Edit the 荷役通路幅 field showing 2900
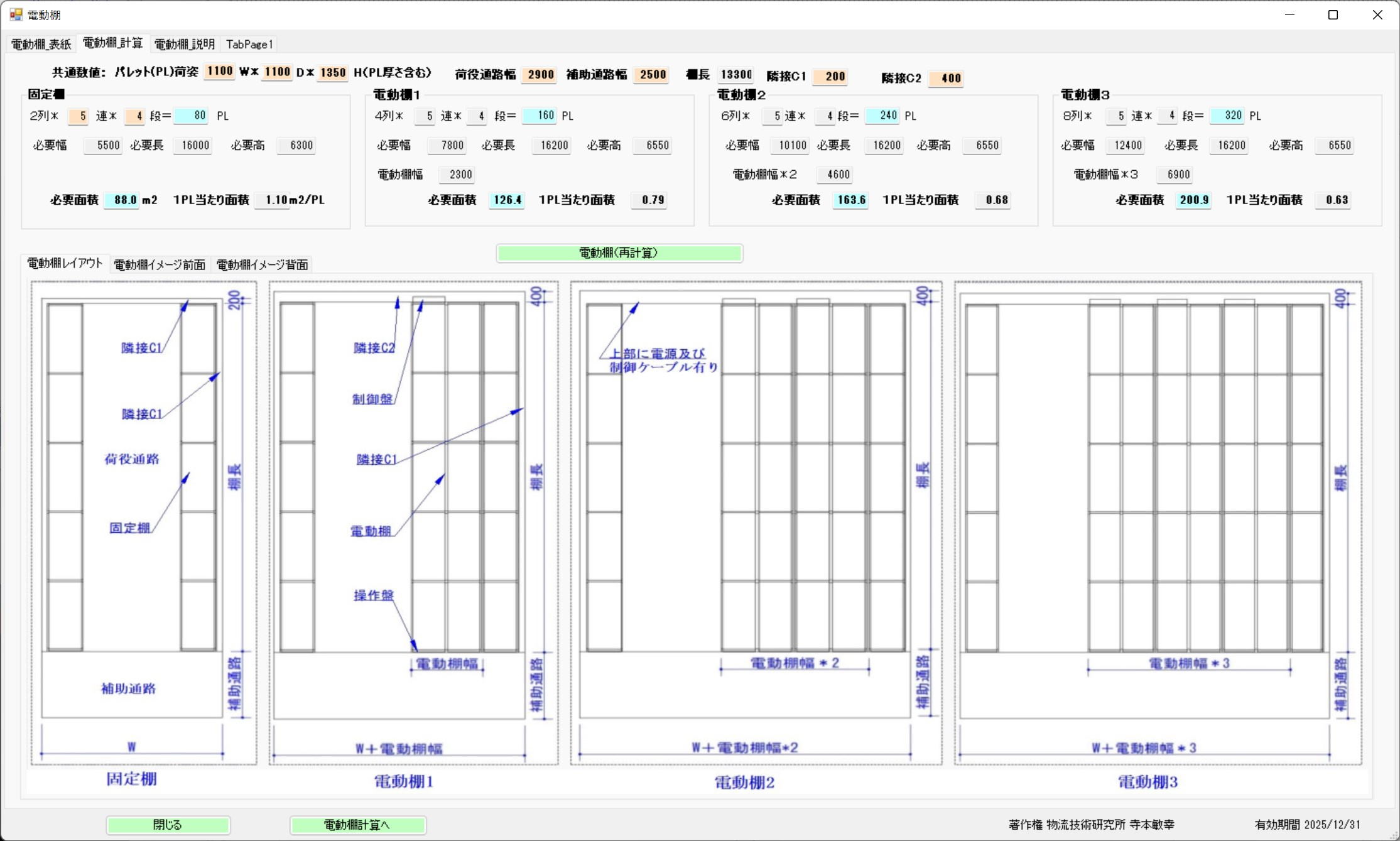Image resolution: width=1400 pixels, height=841 pixels. pos(540,75)
